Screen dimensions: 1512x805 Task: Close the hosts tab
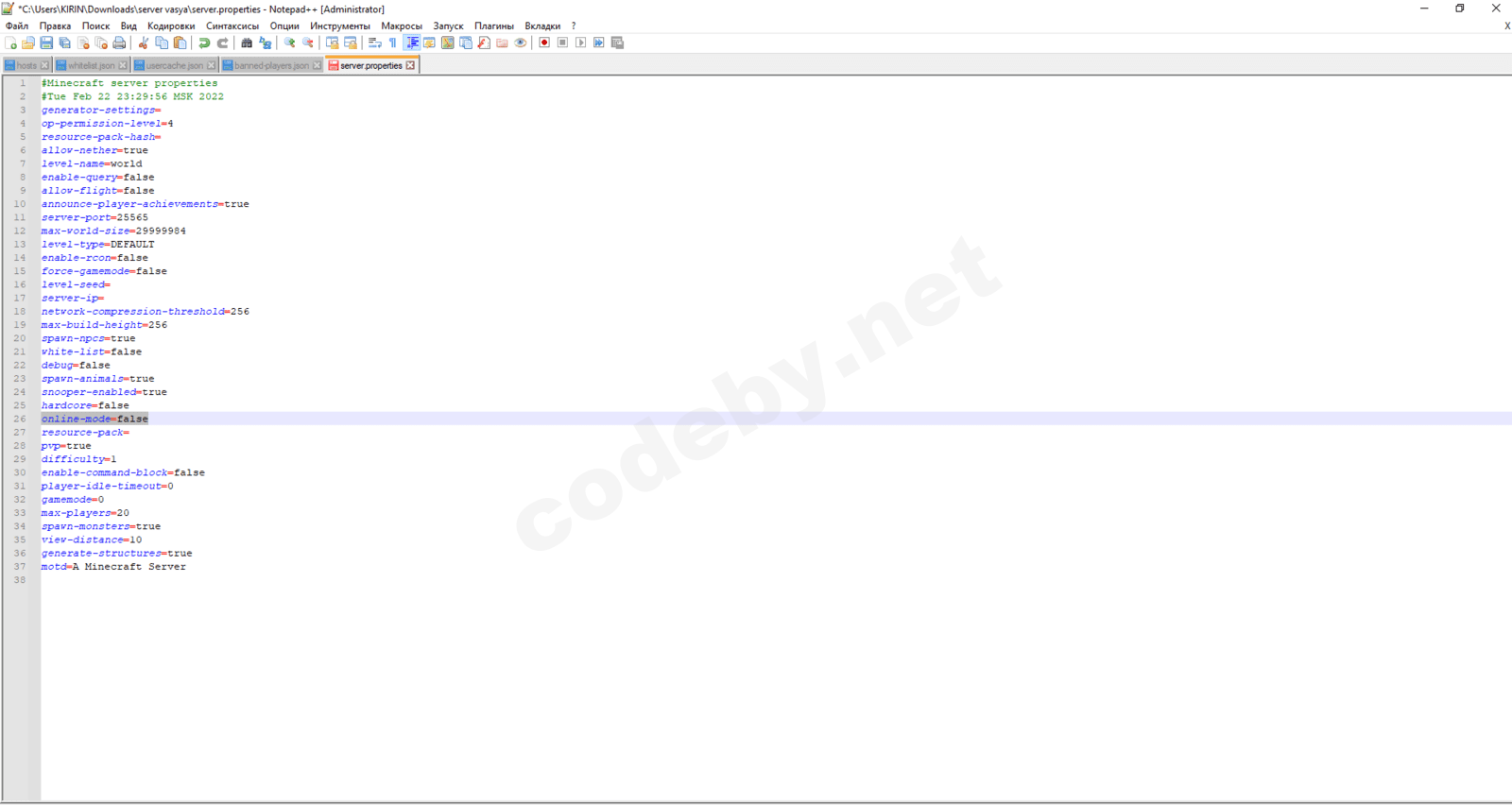44,65
